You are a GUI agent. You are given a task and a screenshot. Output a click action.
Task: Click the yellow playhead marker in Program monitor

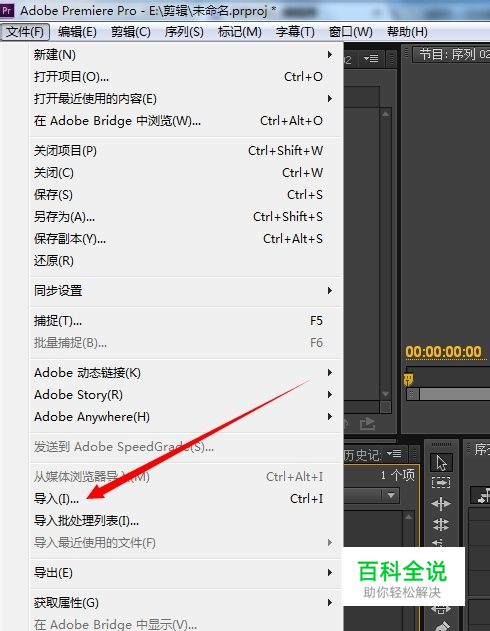(x=409, y=379)
